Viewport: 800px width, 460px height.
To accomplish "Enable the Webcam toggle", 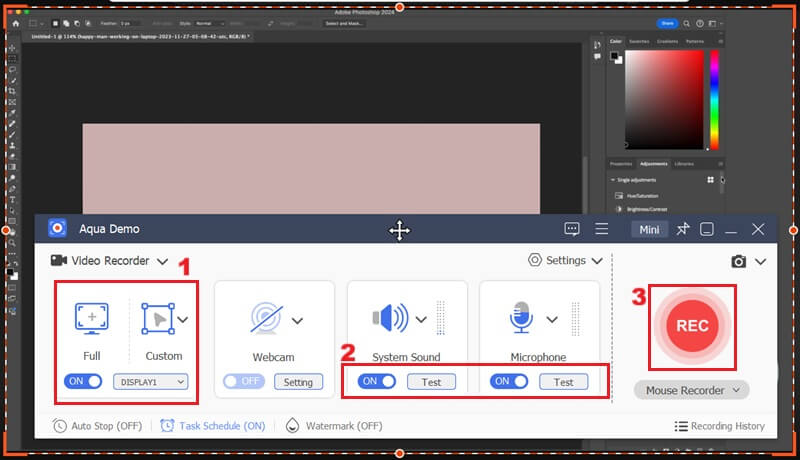I will (241, 381).
